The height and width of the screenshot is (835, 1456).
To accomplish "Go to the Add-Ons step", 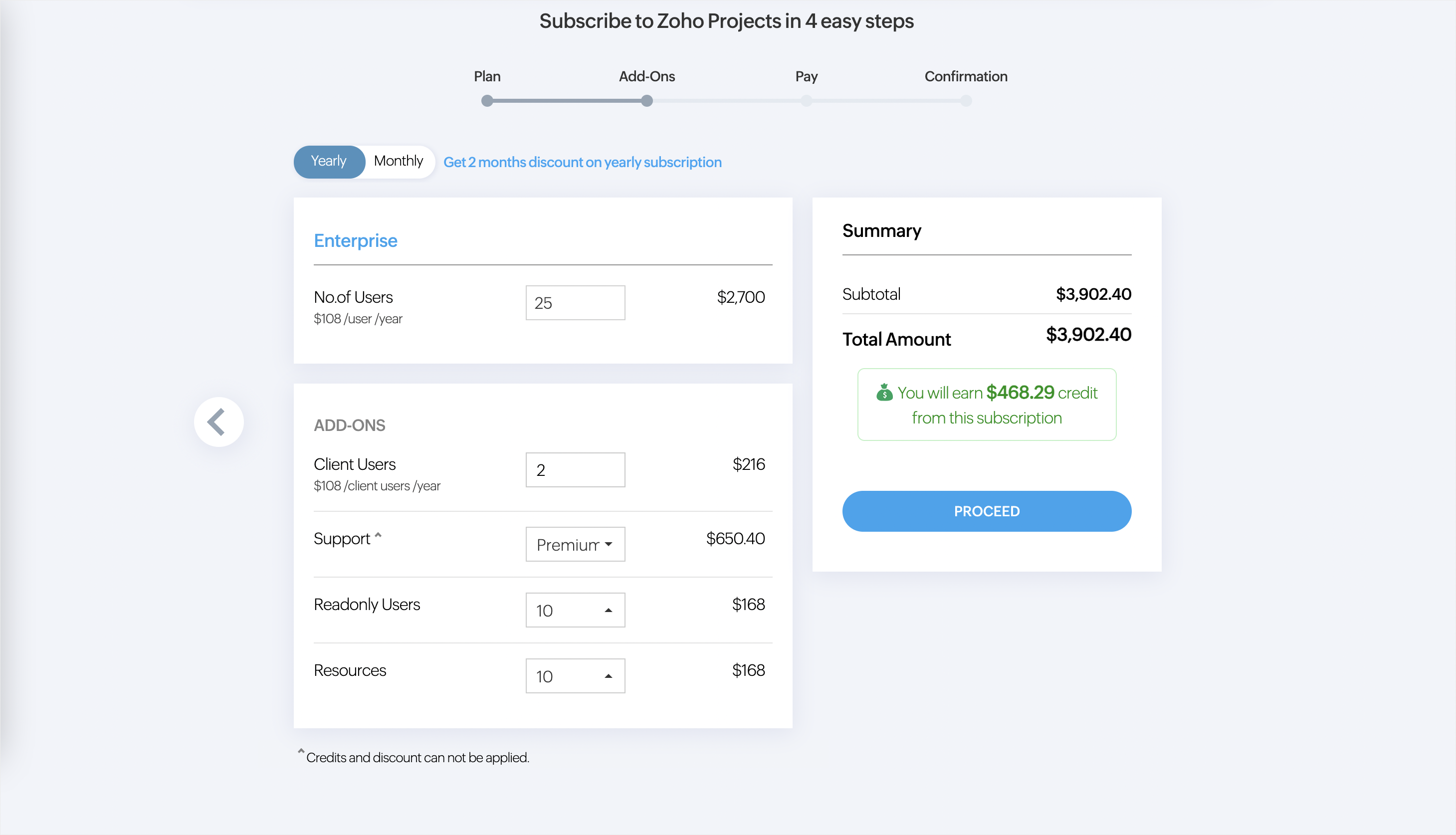I will tap(647, 76).
